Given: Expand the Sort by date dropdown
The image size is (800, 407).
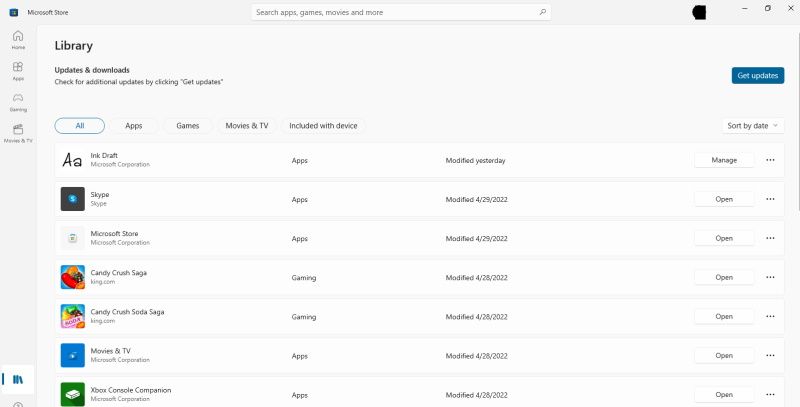Looking at the screenshot, I should [753, 125].
